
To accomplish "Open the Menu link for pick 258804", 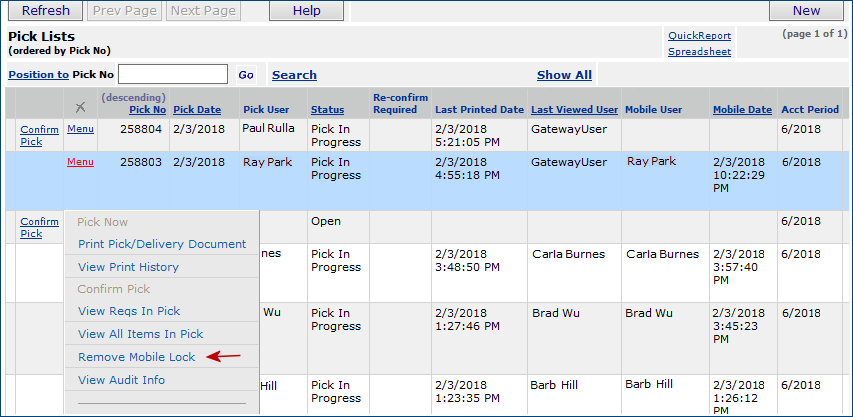I will [x=80, y=129].
